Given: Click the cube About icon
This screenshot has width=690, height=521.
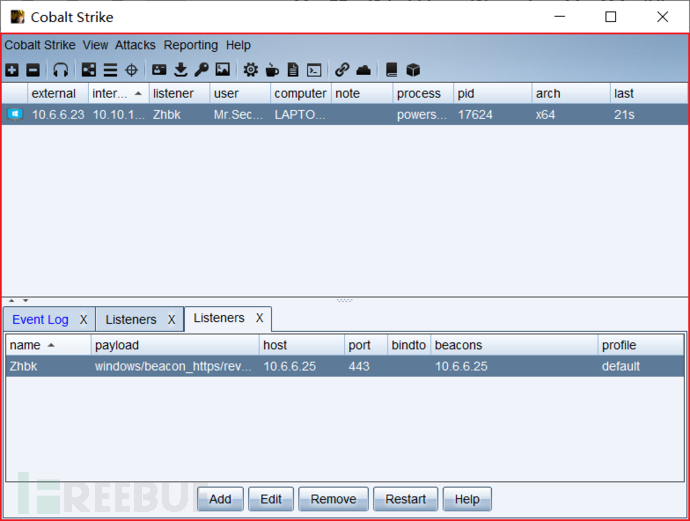Looking at the screenshot, I should [413, 70].
